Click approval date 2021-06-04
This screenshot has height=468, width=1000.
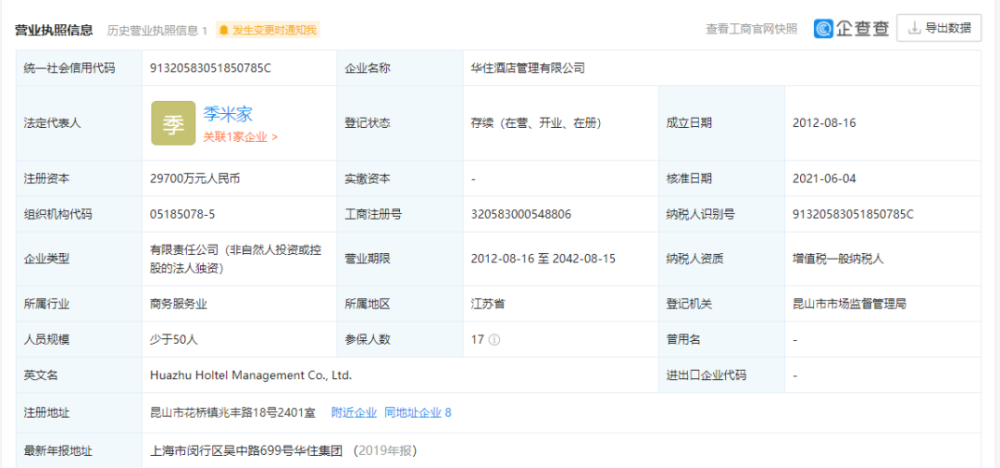tap(824, 179)
